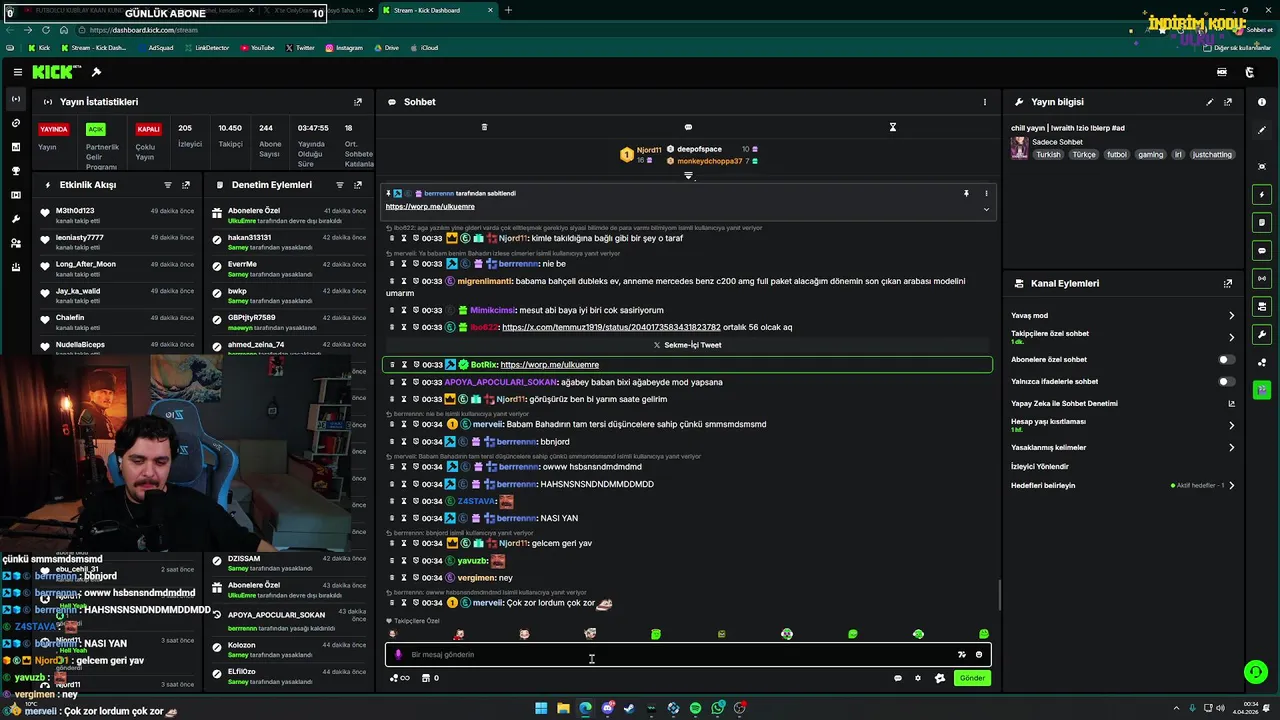The height and width of the screenshot is (720, 1280).
Task: Toggle the wrench widget in right sidebar
Action: [x=1262, y=334]
